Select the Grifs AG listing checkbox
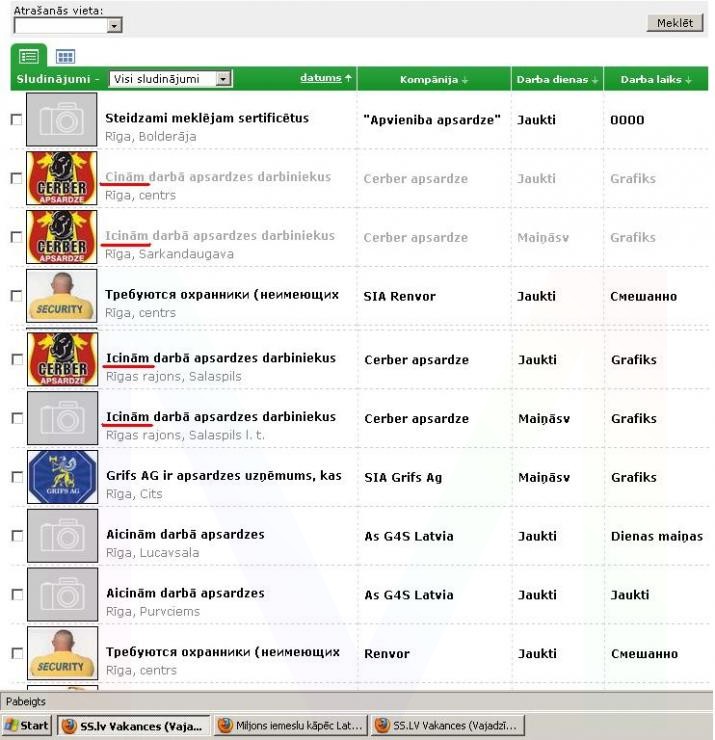 pos(16,477)
